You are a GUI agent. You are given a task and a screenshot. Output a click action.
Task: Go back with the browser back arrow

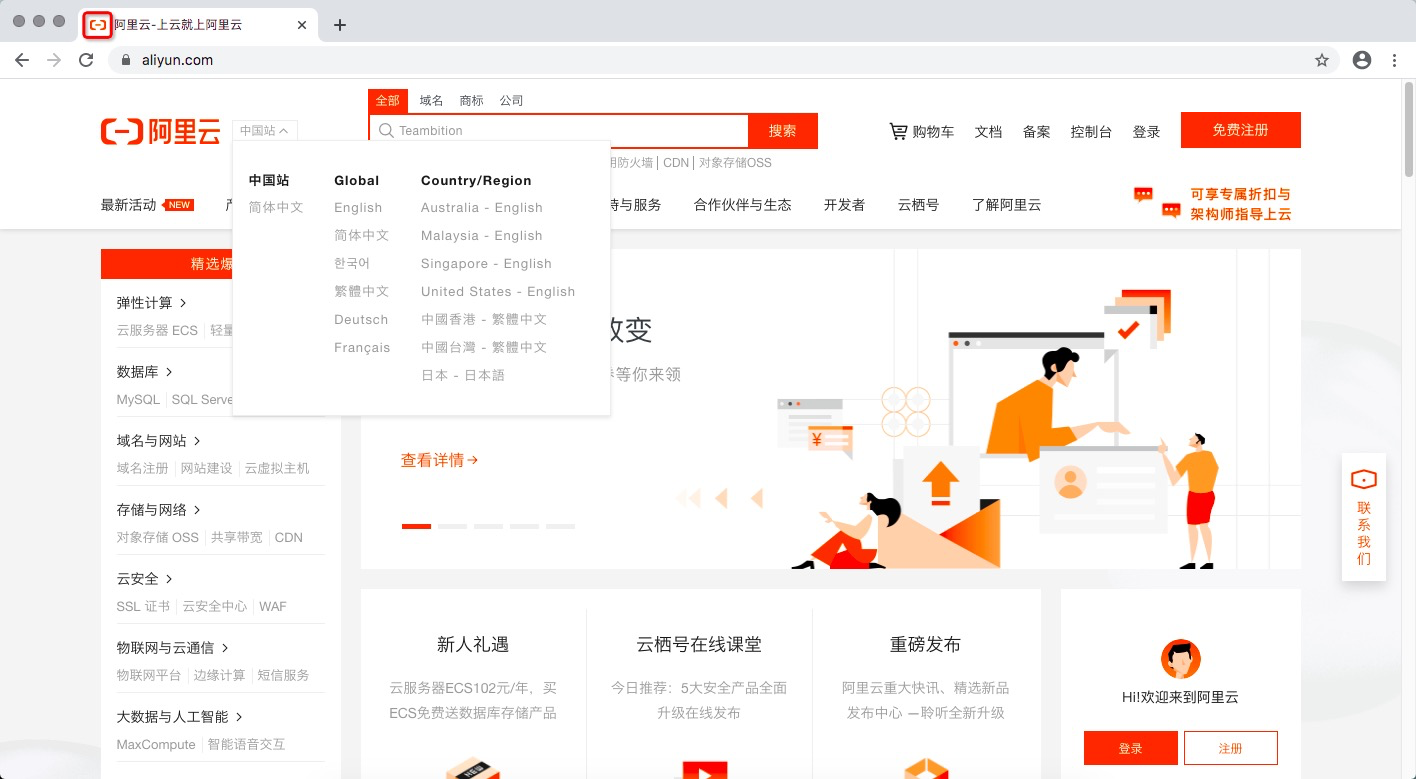(x=22, y=60)
